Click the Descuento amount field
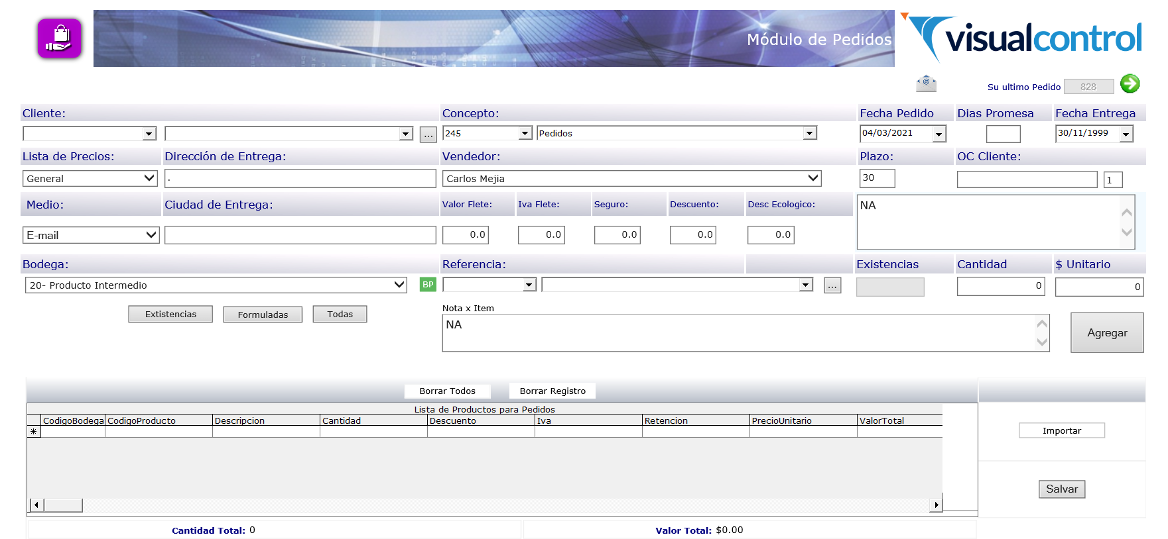Image resolution: width=1168 pixels, height=539 pixels. [x=694, y=235]
